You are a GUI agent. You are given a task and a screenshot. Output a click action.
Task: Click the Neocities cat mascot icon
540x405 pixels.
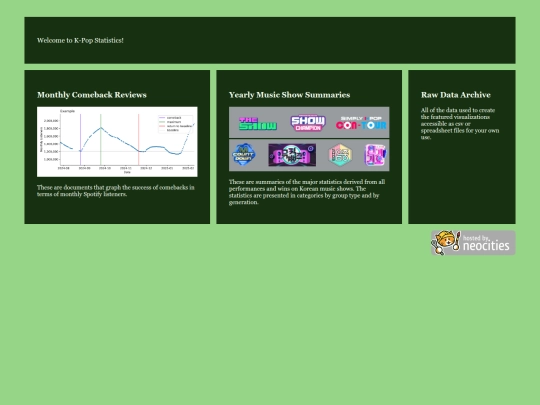(446, 242)
